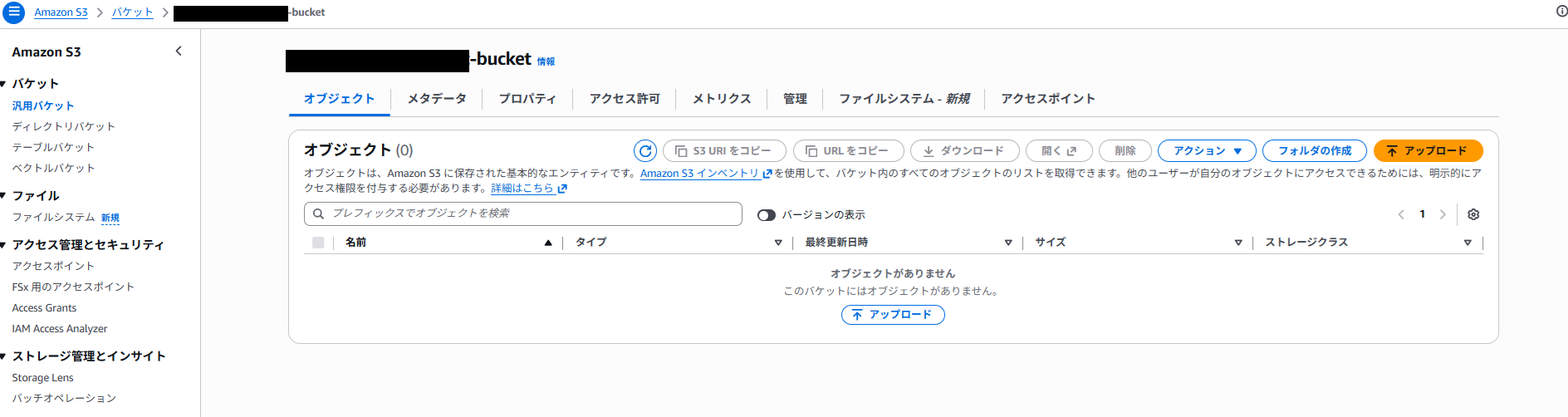Open the アクション dropdown menu
Screen dimensions: 1568x417
click(1207, 150)
